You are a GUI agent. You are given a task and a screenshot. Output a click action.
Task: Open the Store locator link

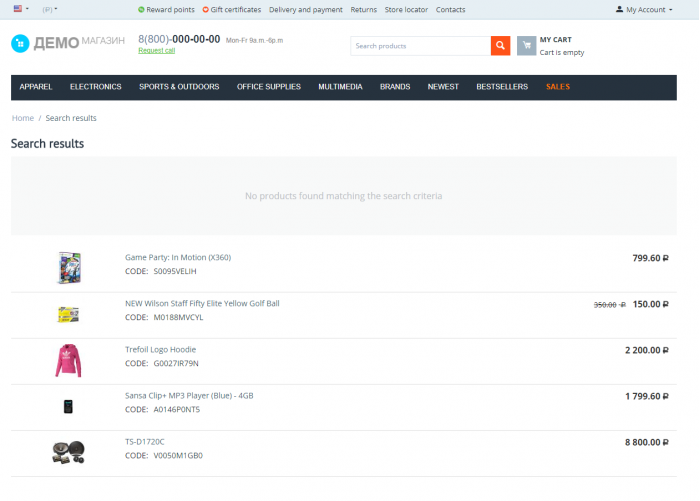[406, 9]
